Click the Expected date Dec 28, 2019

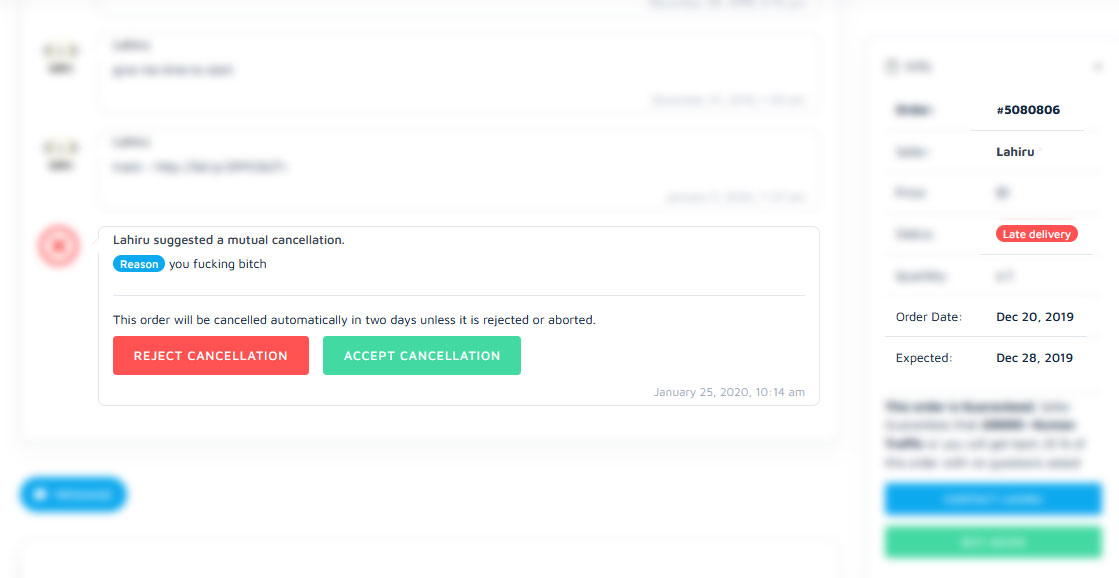[1035, 358]
